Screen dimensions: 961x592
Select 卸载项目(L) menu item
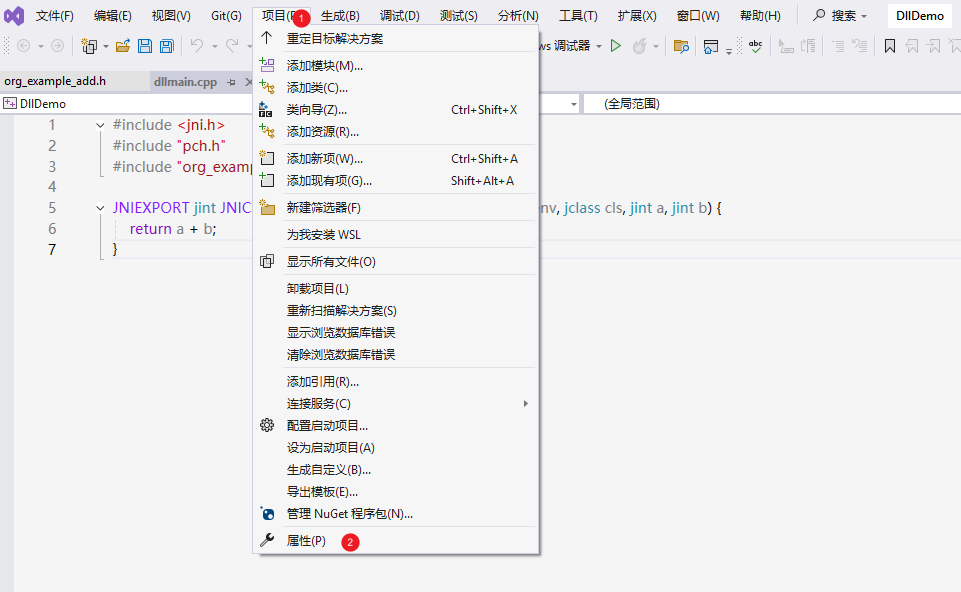395,289
